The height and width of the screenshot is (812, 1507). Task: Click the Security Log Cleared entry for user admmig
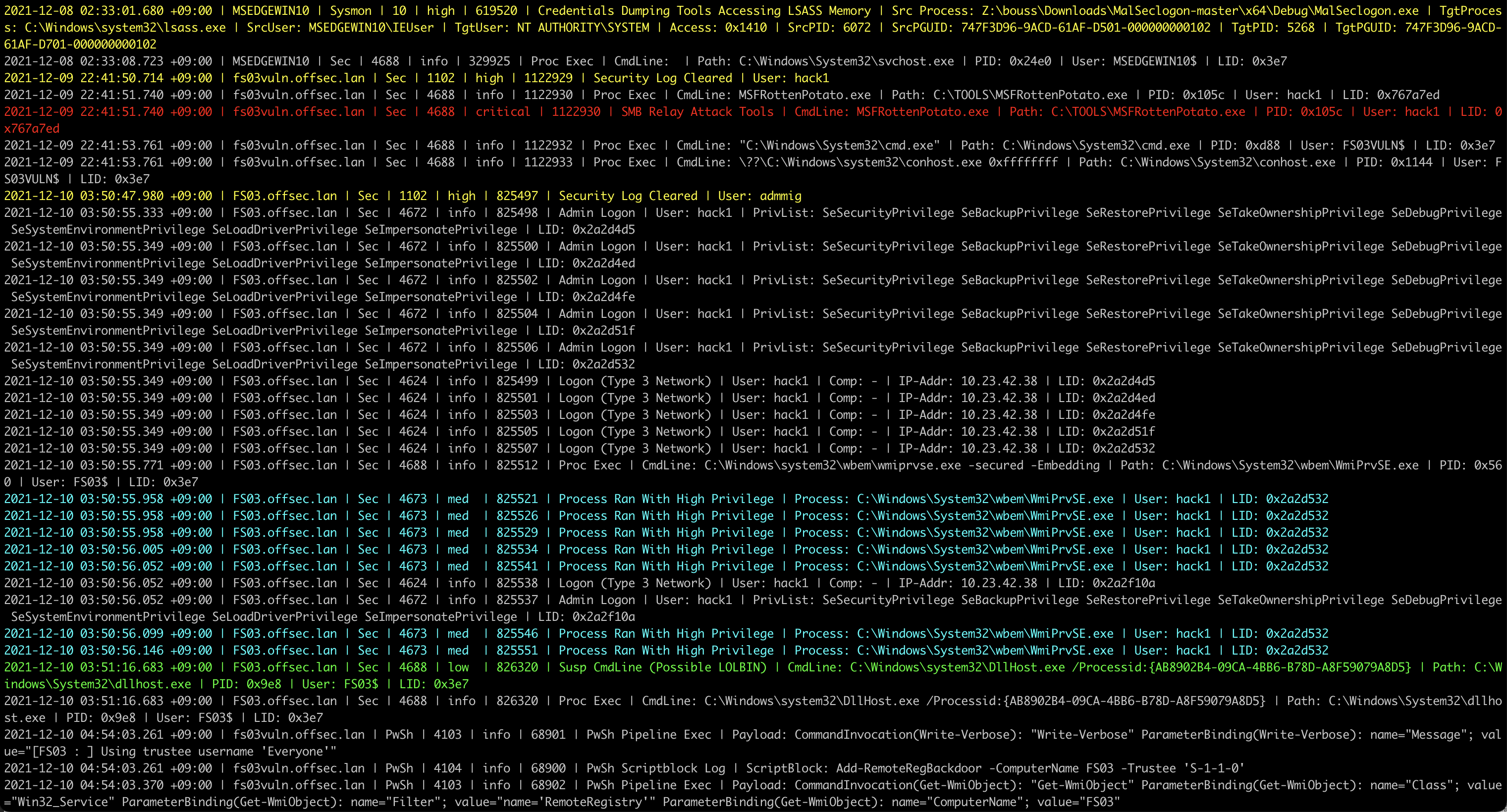[626, 196]
